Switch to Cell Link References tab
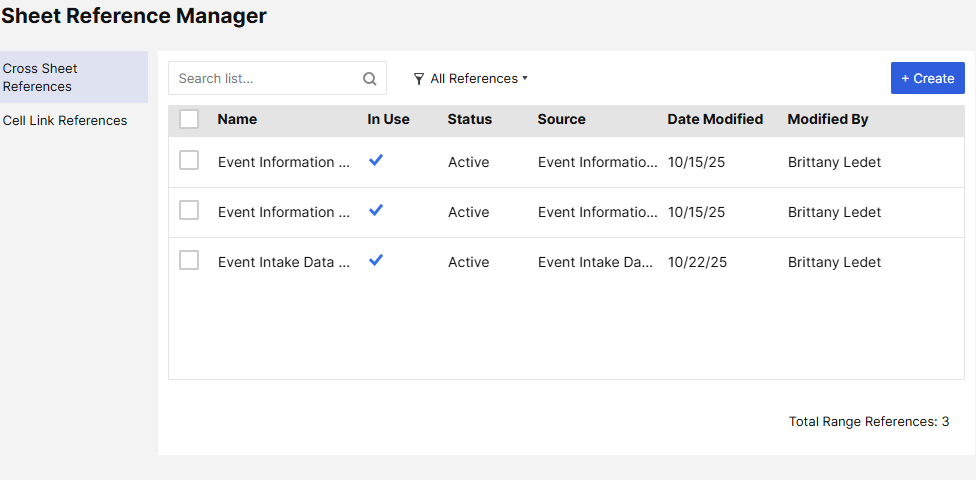This screenshot has width=976, height=480. point(65,121)
